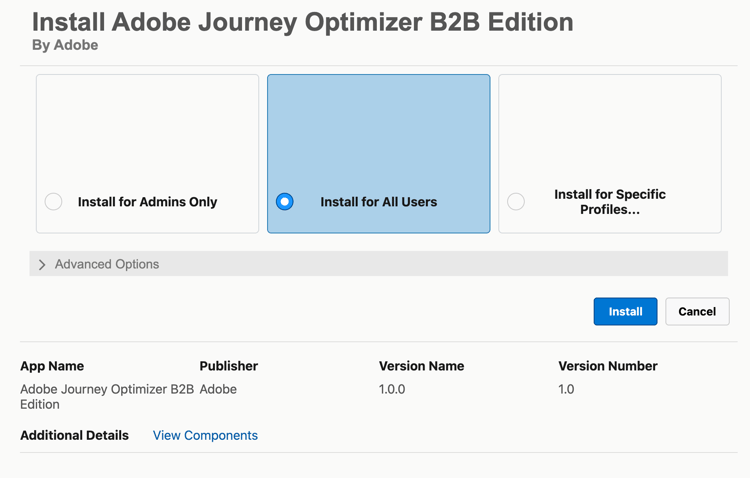Expand the Advanced Options chevron arrow
This screenshot has height=478, width=750.
click(42, 265)
